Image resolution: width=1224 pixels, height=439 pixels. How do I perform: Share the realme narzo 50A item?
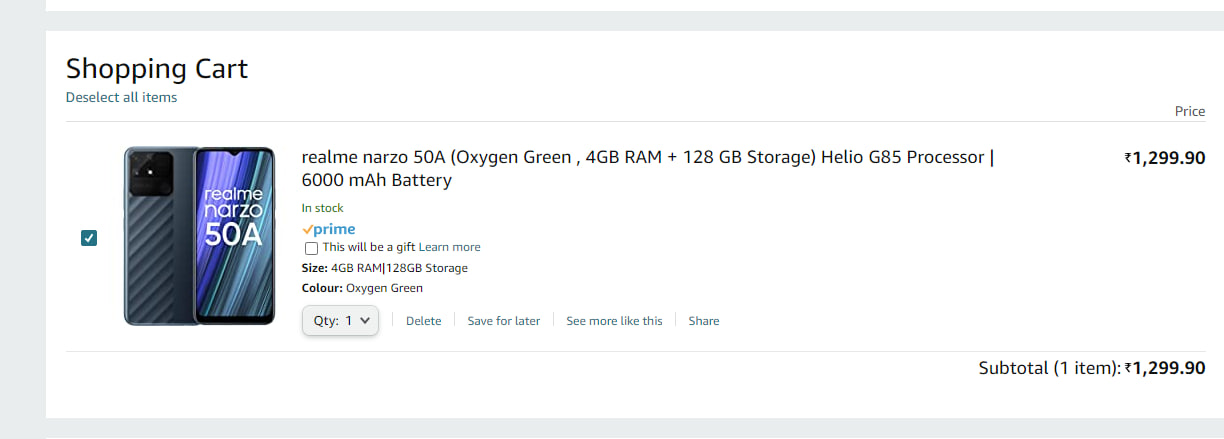tap(704, 321)
